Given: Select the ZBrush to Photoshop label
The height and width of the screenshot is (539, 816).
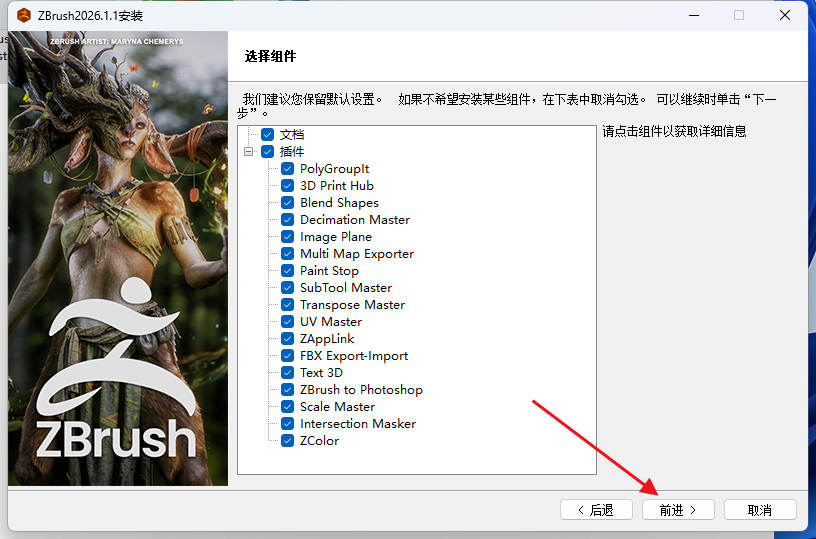Looking at the screenshot, I should (x=361, y=390).
